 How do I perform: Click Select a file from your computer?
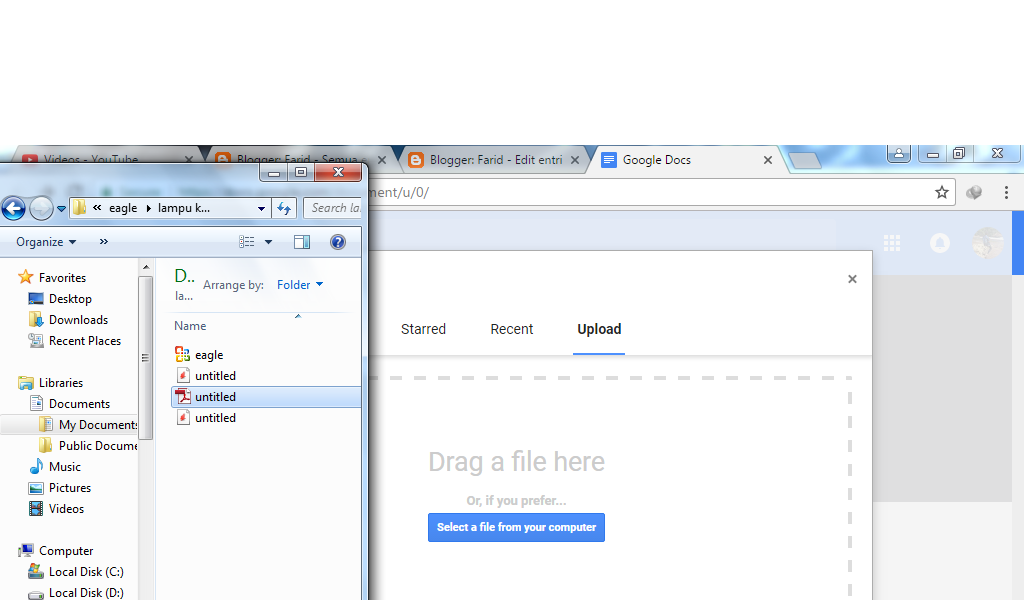[517, 527]
